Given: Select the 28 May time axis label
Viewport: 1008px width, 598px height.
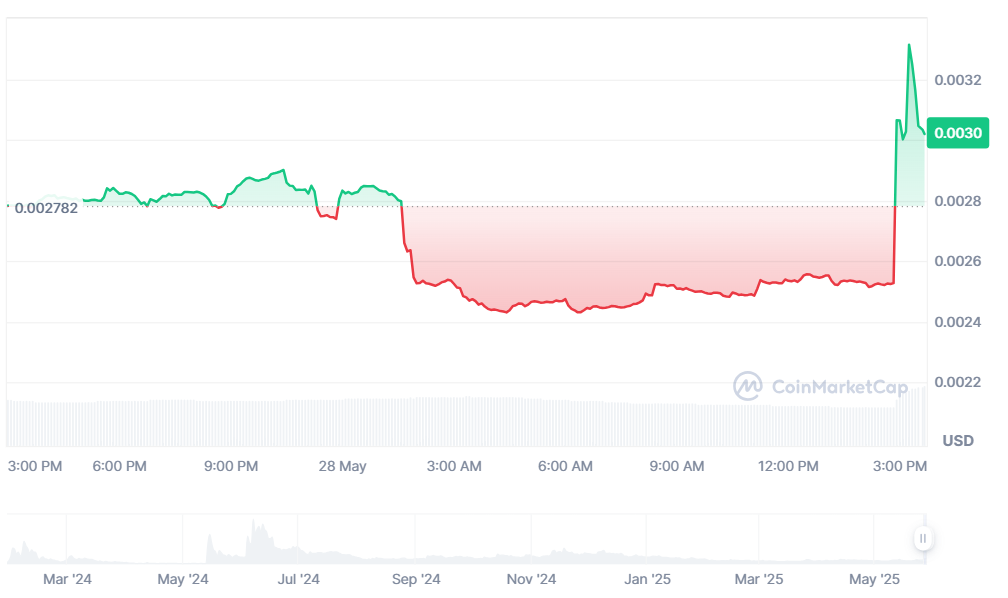Looking at the screenshot, I should tap(342, 466).
